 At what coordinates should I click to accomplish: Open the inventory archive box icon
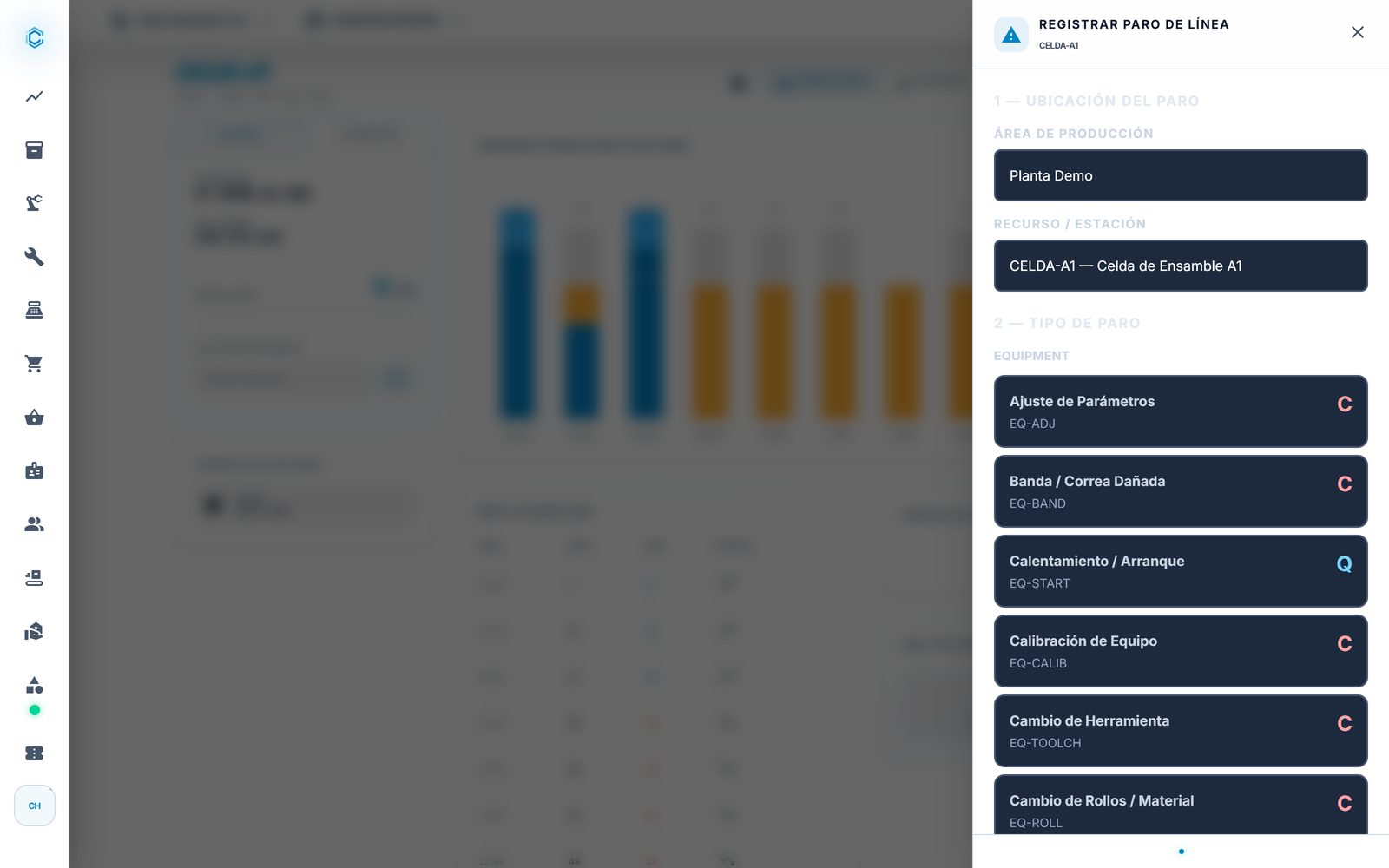click(34, 150)
